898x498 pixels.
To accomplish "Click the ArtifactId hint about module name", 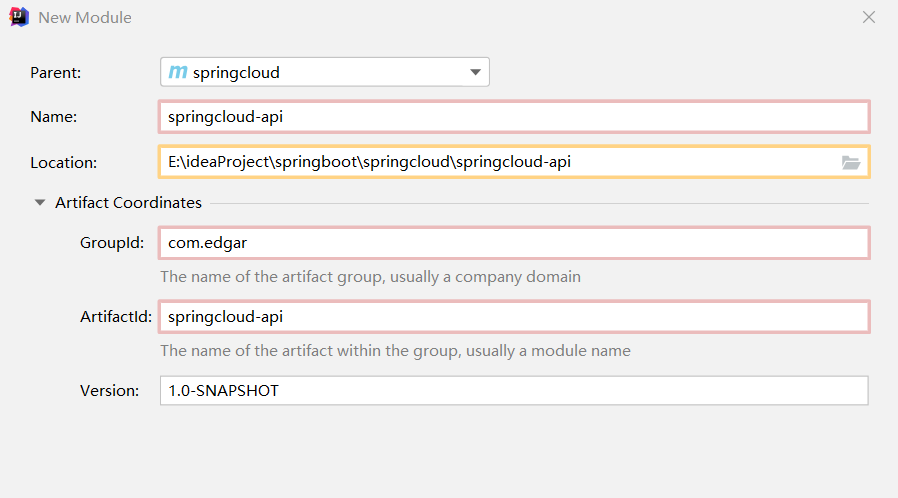I will click(x=395, y=351).
